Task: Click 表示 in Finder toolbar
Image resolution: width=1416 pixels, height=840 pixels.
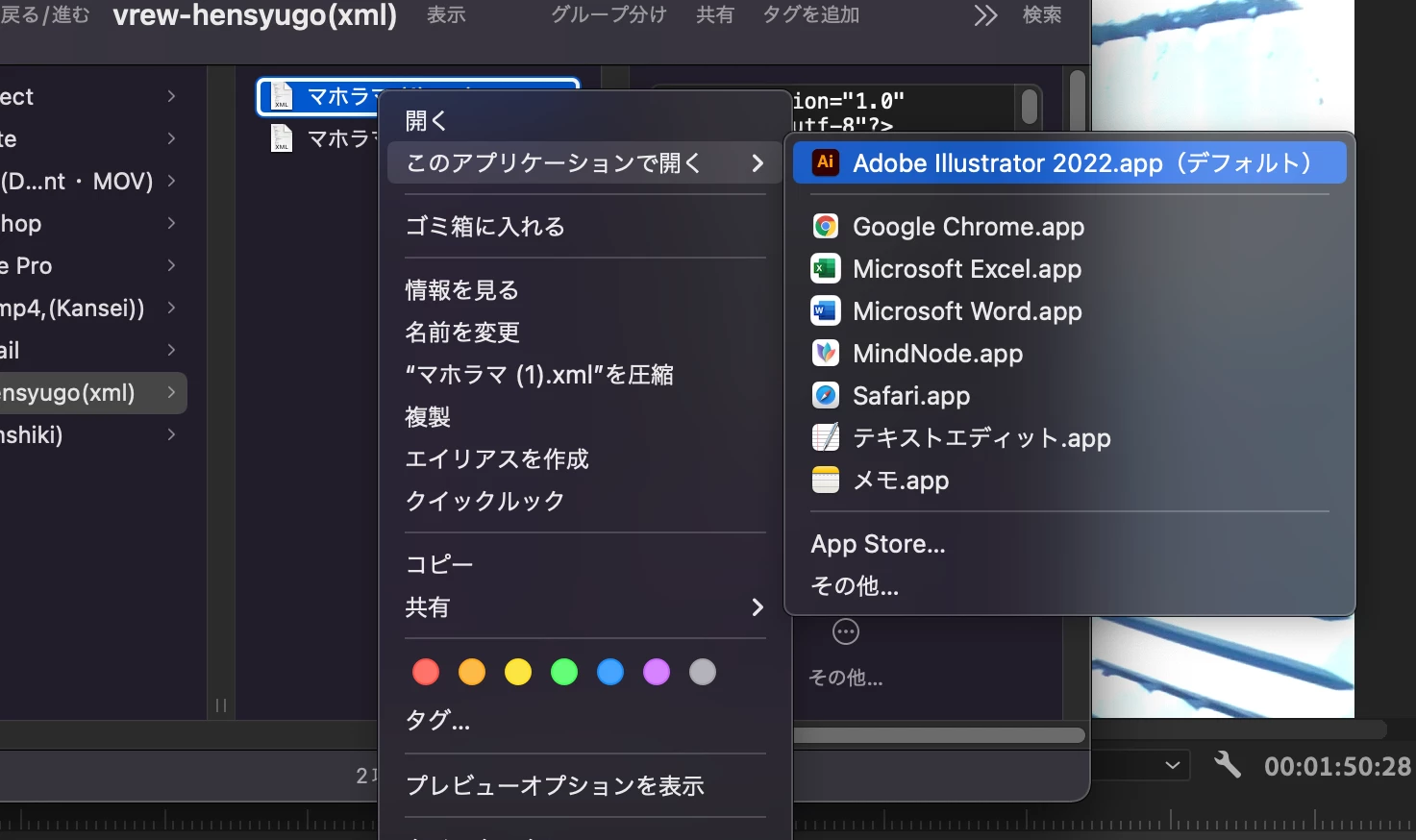Action: click(x=446, y=14)
